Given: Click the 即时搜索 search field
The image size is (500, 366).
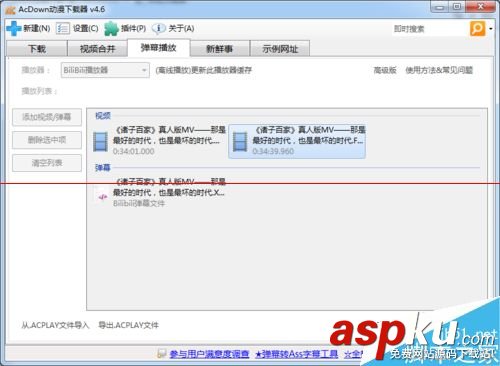Looking at the screenshot, I should click(x=430, y=29).
